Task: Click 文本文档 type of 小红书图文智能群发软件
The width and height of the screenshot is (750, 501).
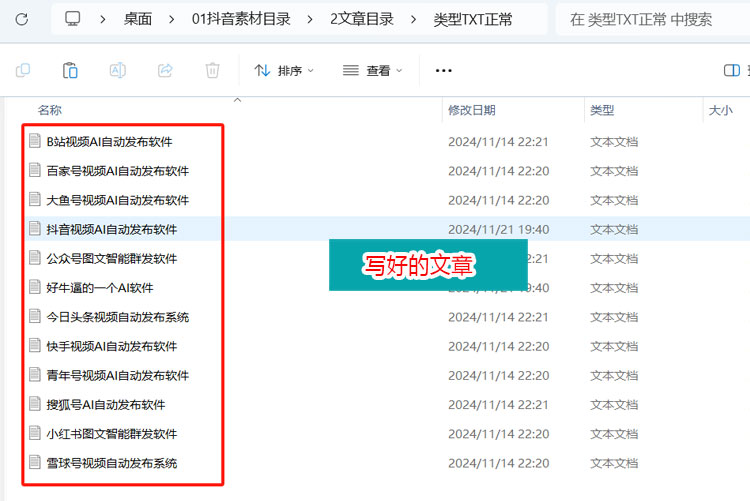Action: click(x=614, y=434)
